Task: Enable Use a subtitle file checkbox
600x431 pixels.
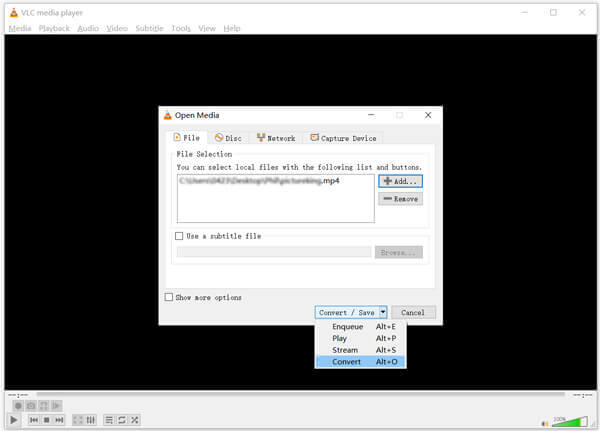Action: pyautogui.click(x=179, y=236)
